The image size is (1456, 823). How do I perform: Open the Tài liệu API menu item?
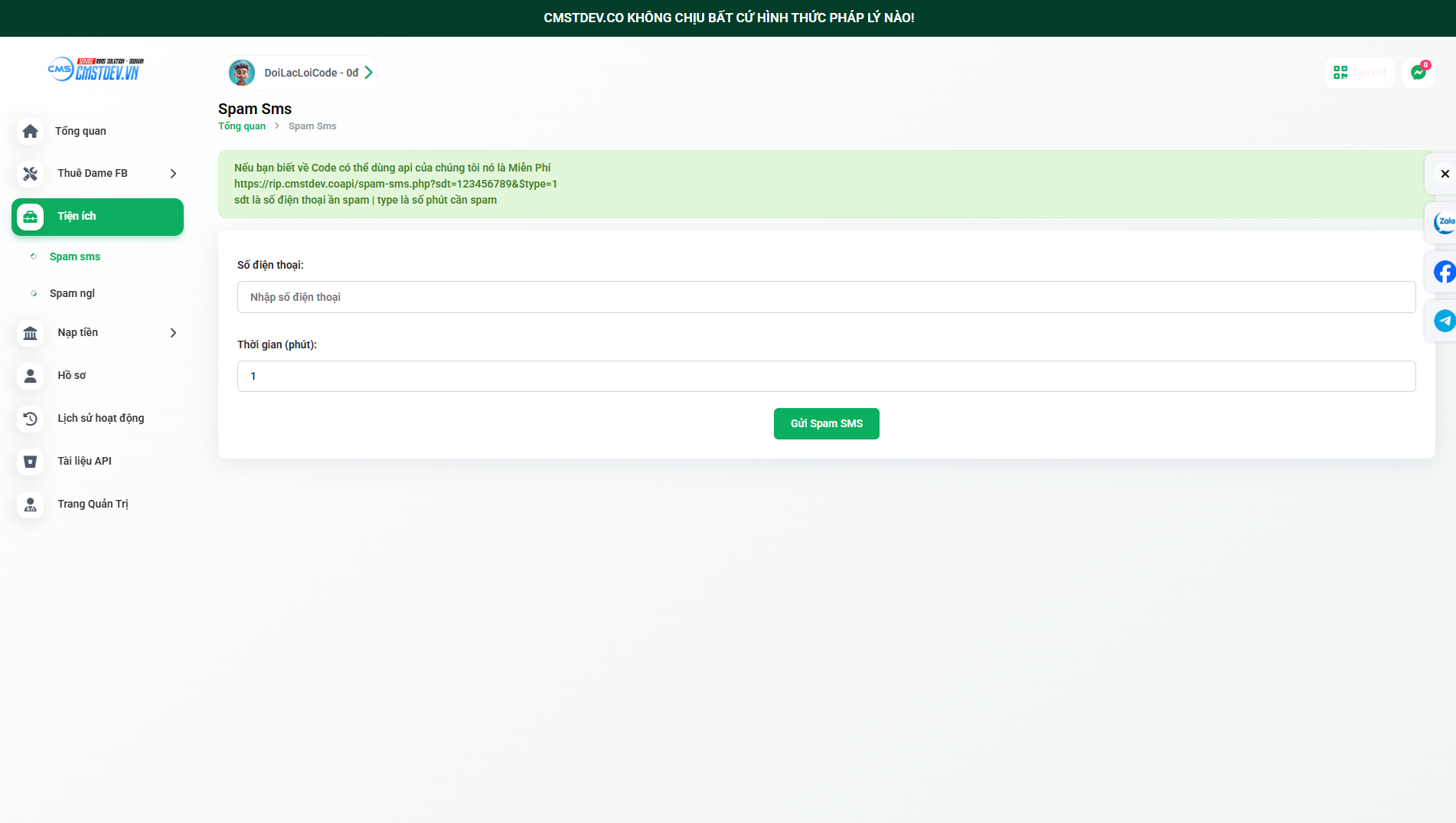[84, 461]
